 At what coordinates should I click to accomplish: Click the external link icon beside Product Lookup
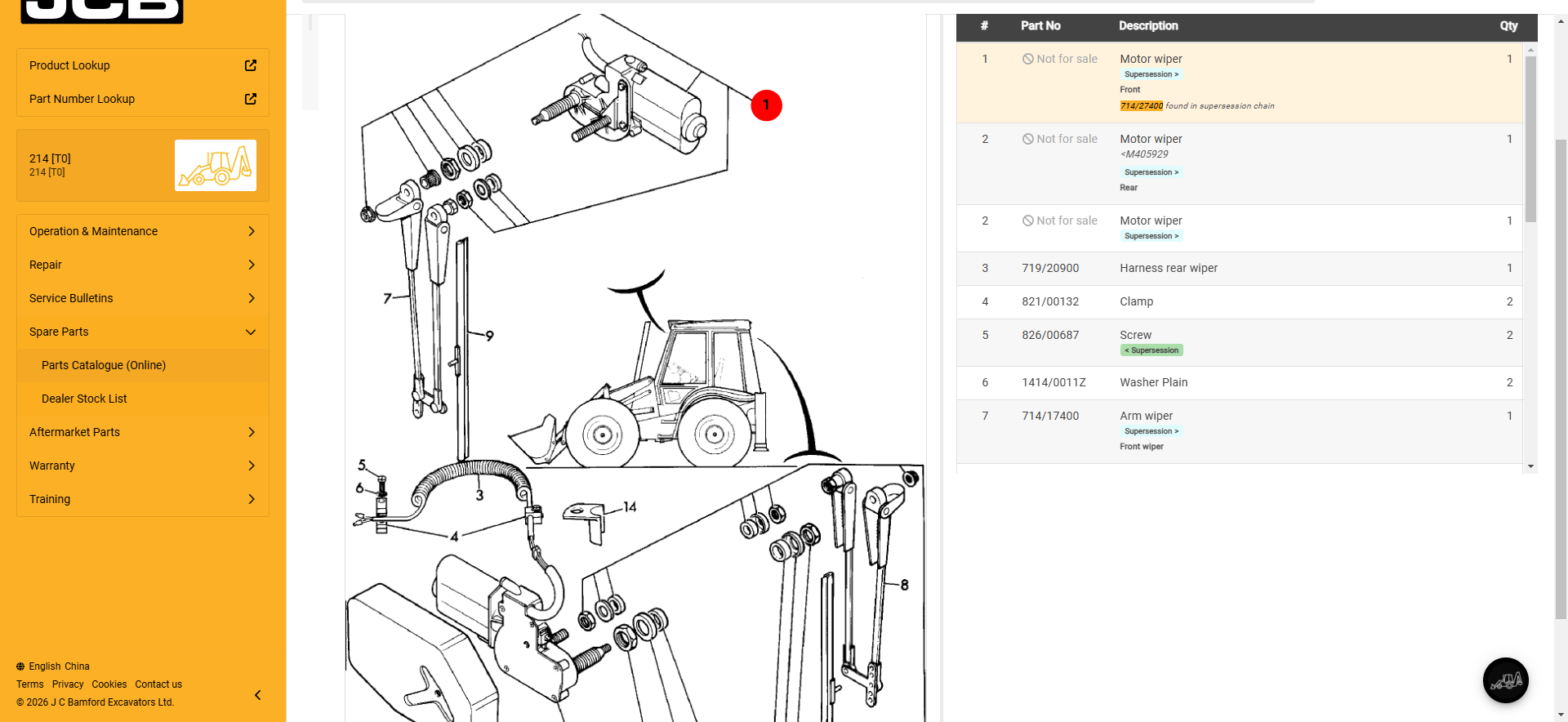[251, 65]
